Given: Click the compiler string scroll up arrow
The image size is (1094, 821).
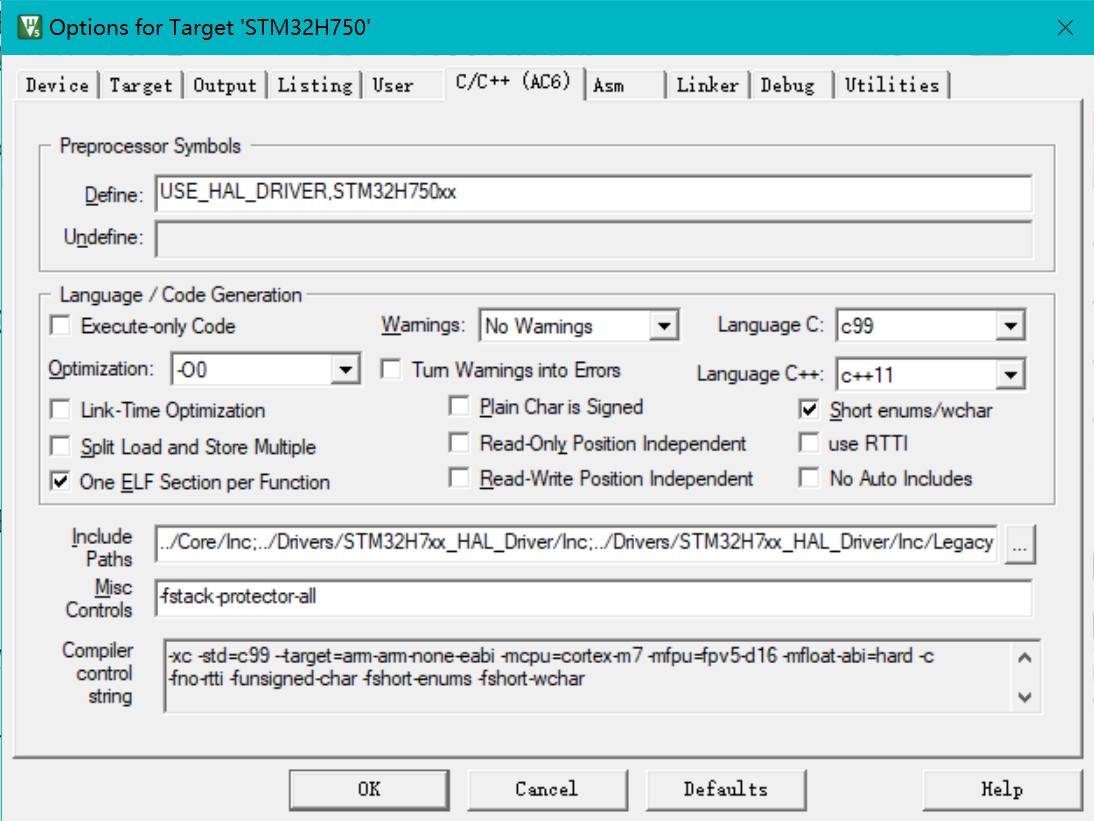Looking at the screenshot, I should click(1025, 657).
